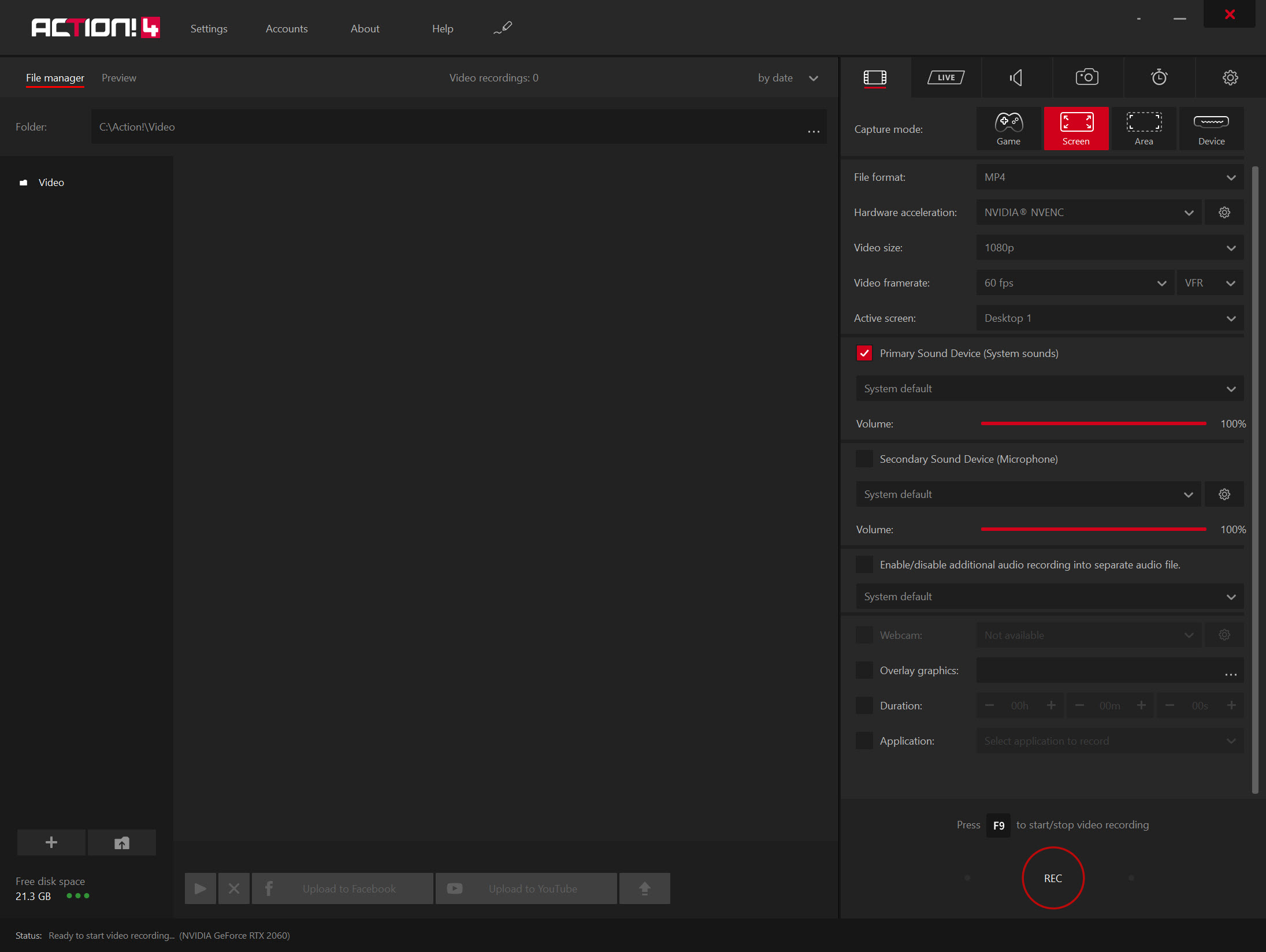Start recording with the REC button
Image resolution: width=1266 pixels, height=952 pixels.
[1053, 878]
